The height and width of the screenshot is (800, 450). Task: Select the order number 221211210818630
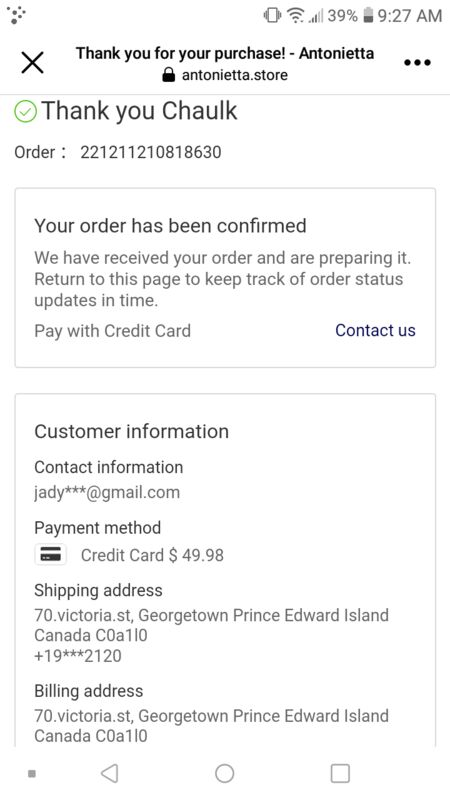coord(151,152)
